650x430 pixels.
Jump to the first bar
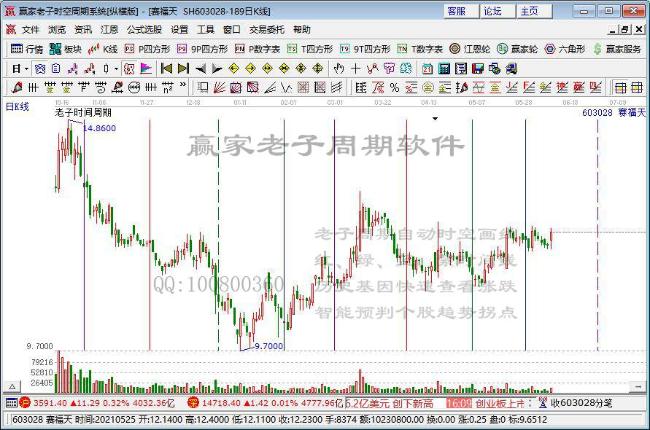coord(166,68)
